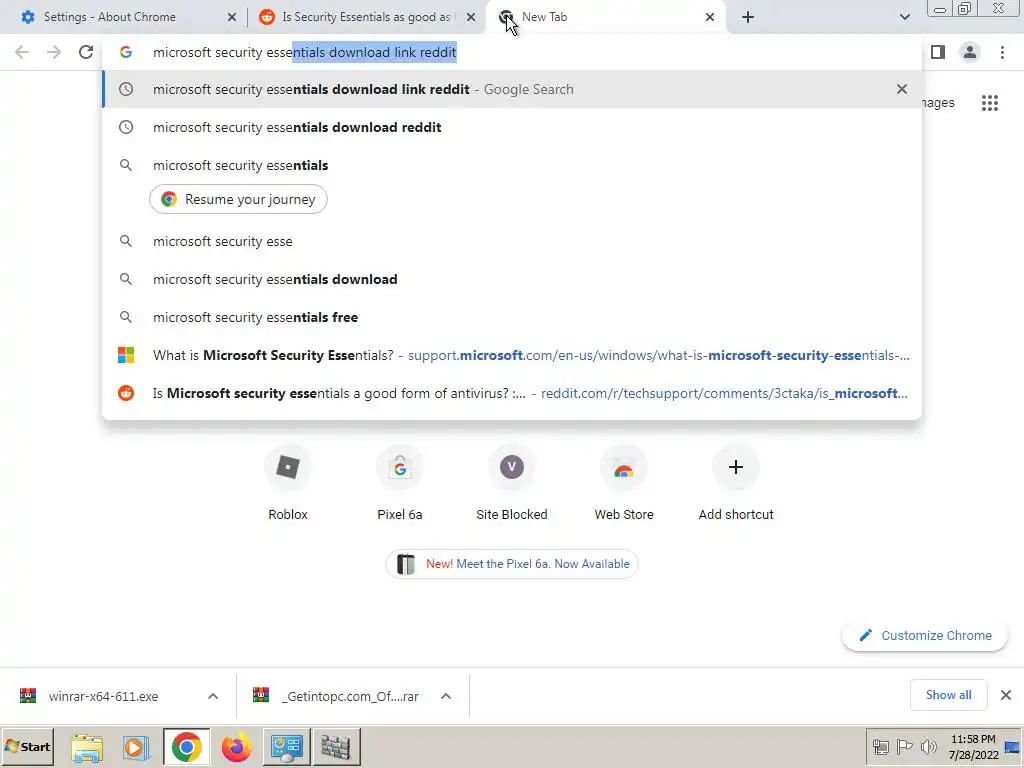Choose suggestion 'microsoft security essentials free'

coord(512,317)
